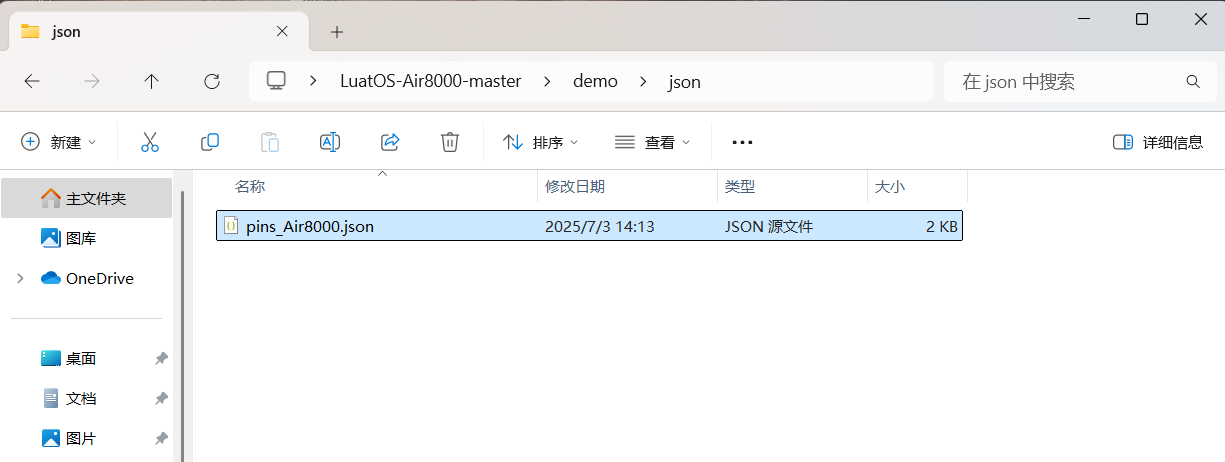Go back with the left arrow
1225x462 pixels.
point(32,82)
